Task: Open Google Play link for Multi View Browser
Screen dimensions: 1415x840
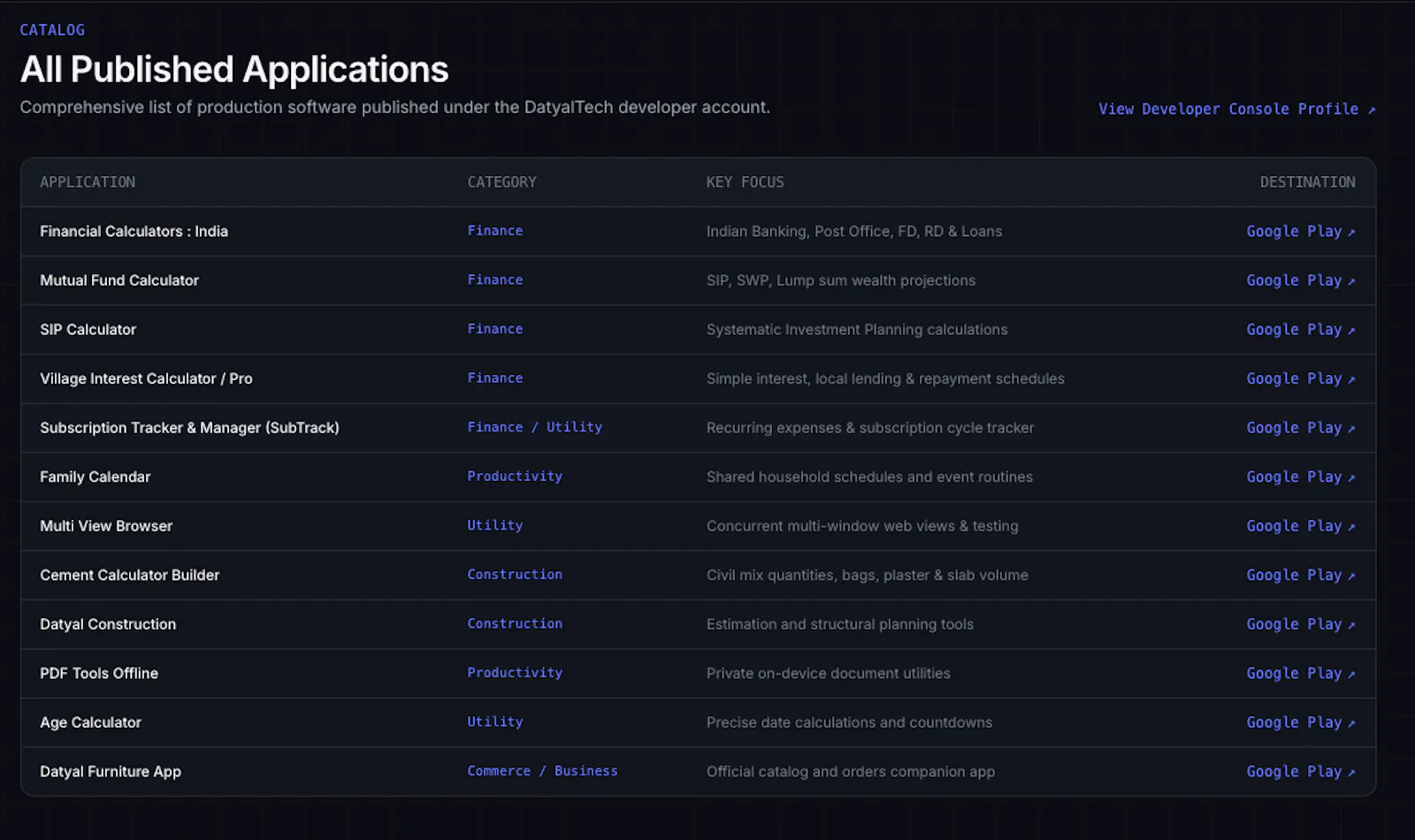Action: tap(1301, 525)
